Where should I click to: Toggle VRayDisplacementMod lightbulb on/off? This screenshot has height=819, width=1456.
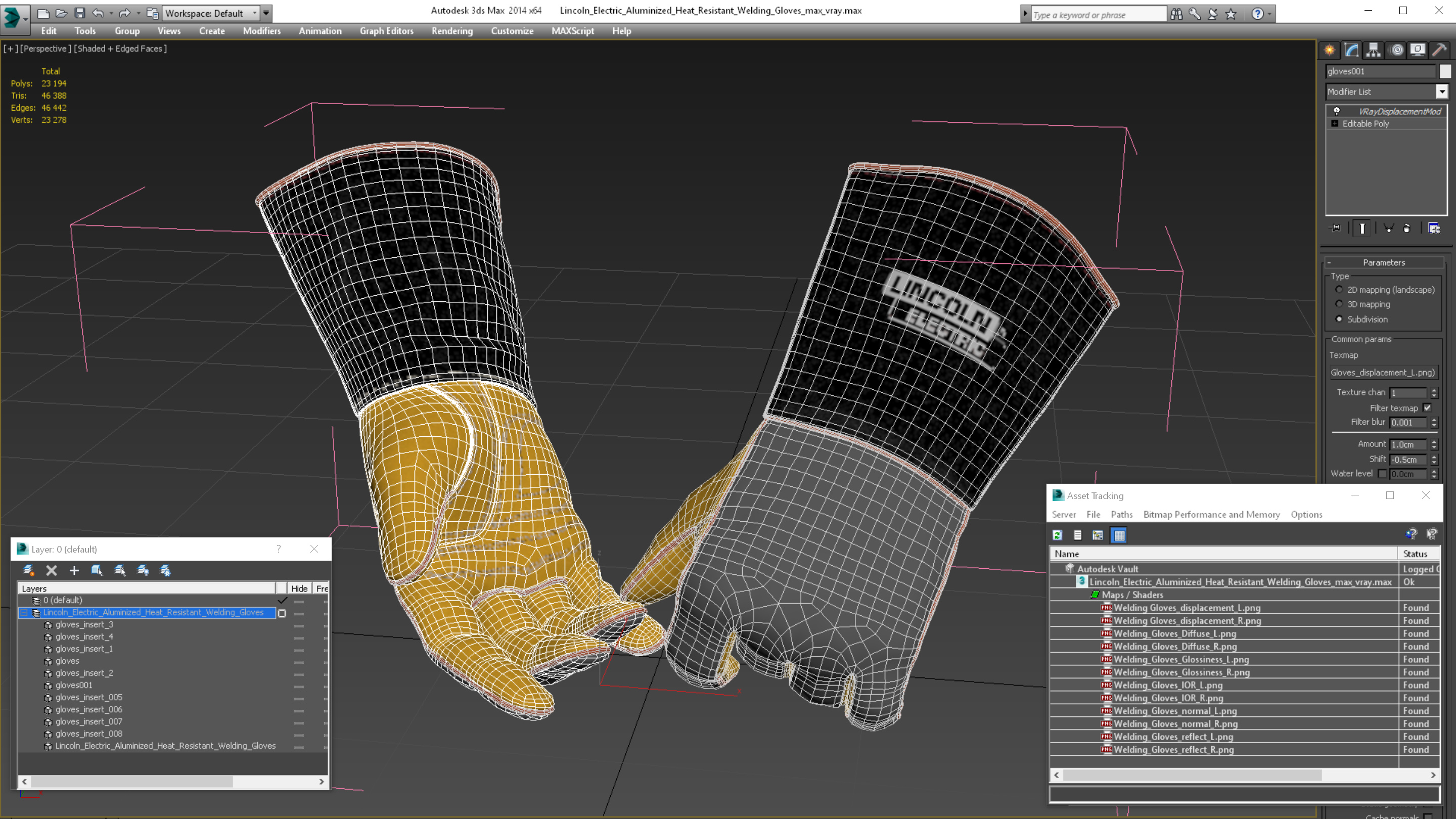pyautogui.click(x=1336, y=111)
